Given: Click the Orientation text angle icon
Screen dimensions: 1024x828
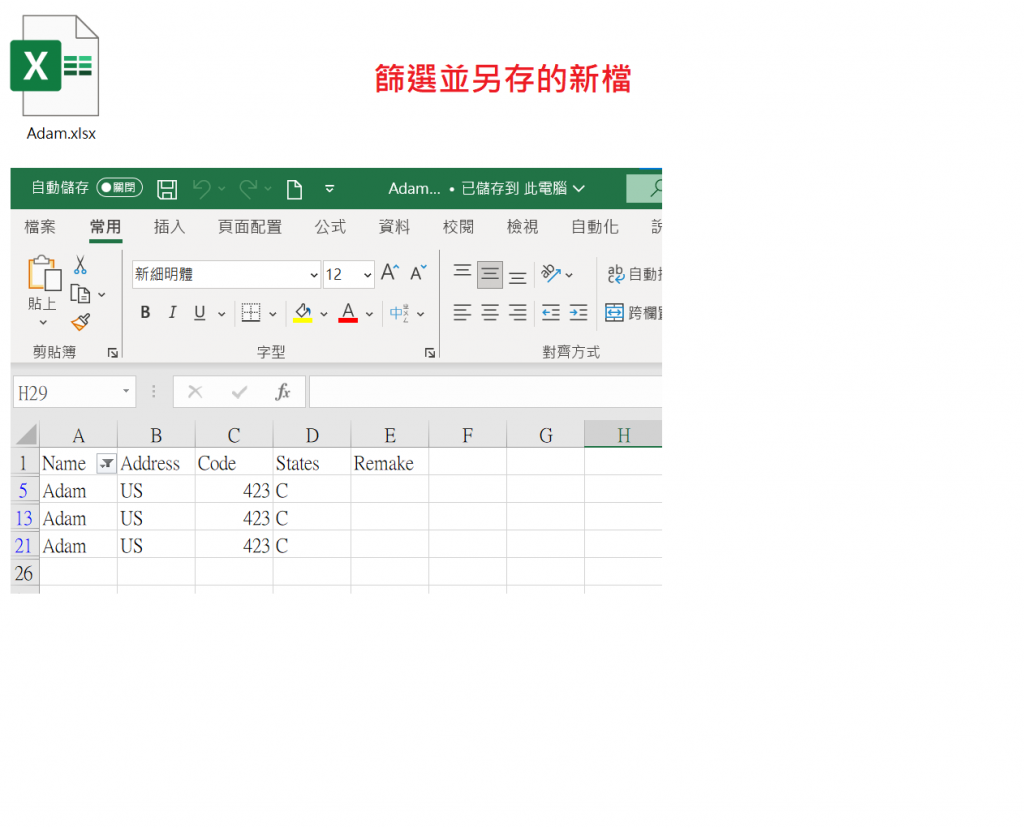Looking at the screenshot, I should pyautogui.click(x=551, y=274).
